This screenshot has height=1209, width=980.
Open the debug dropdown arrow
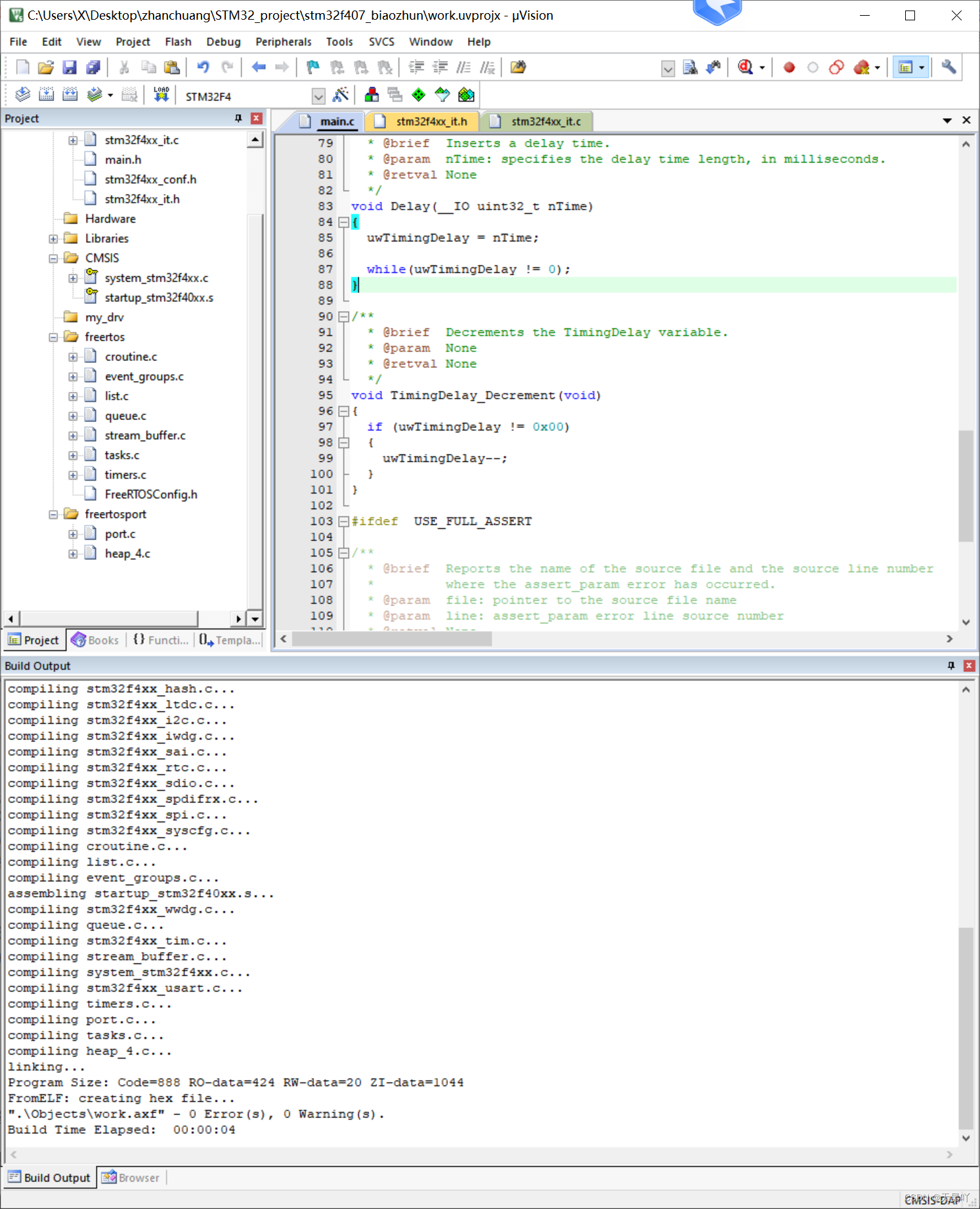click(762, 68)
